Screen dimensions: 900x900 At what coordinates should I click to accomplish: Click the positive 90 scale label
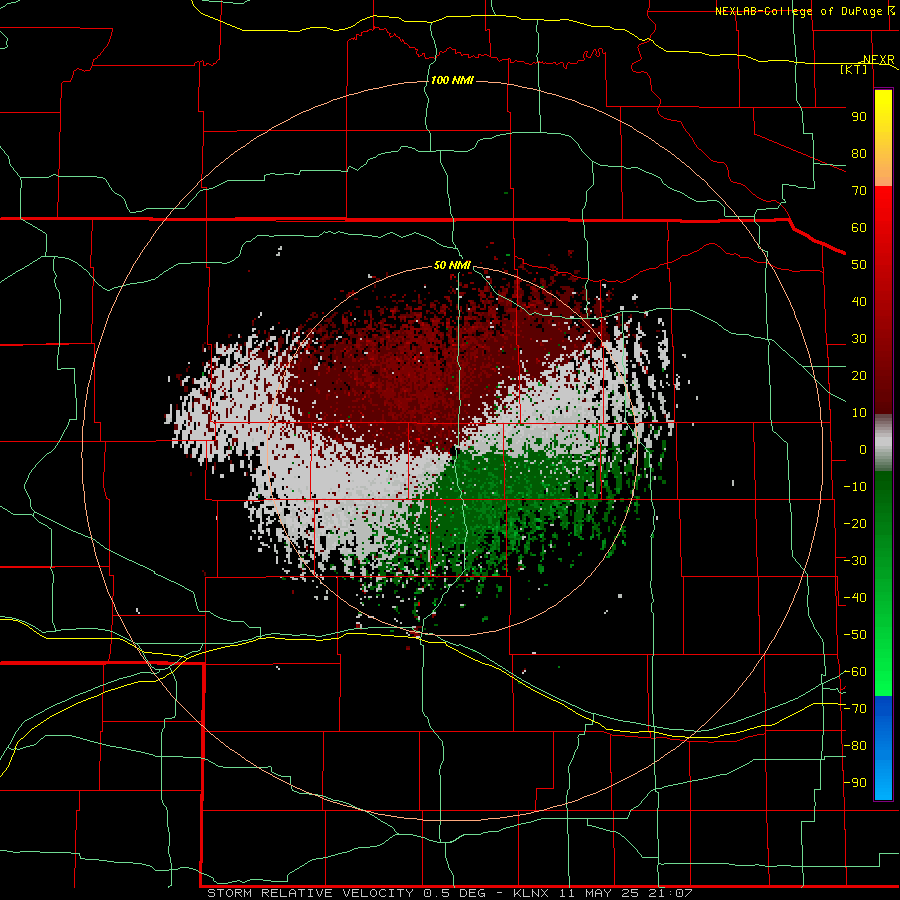click(x=859, y=117)
